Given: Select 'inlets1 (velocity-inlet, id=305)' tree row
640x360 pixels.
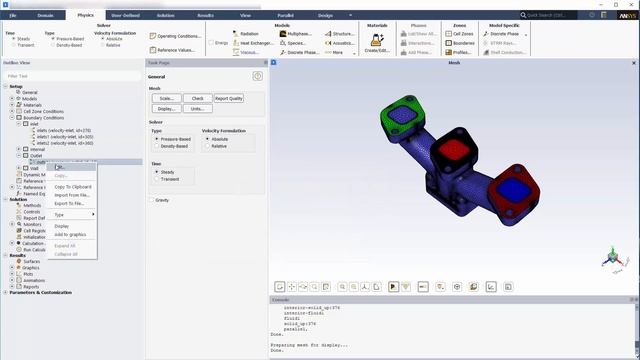Looking at the screenshot, I should pos(64,137).
